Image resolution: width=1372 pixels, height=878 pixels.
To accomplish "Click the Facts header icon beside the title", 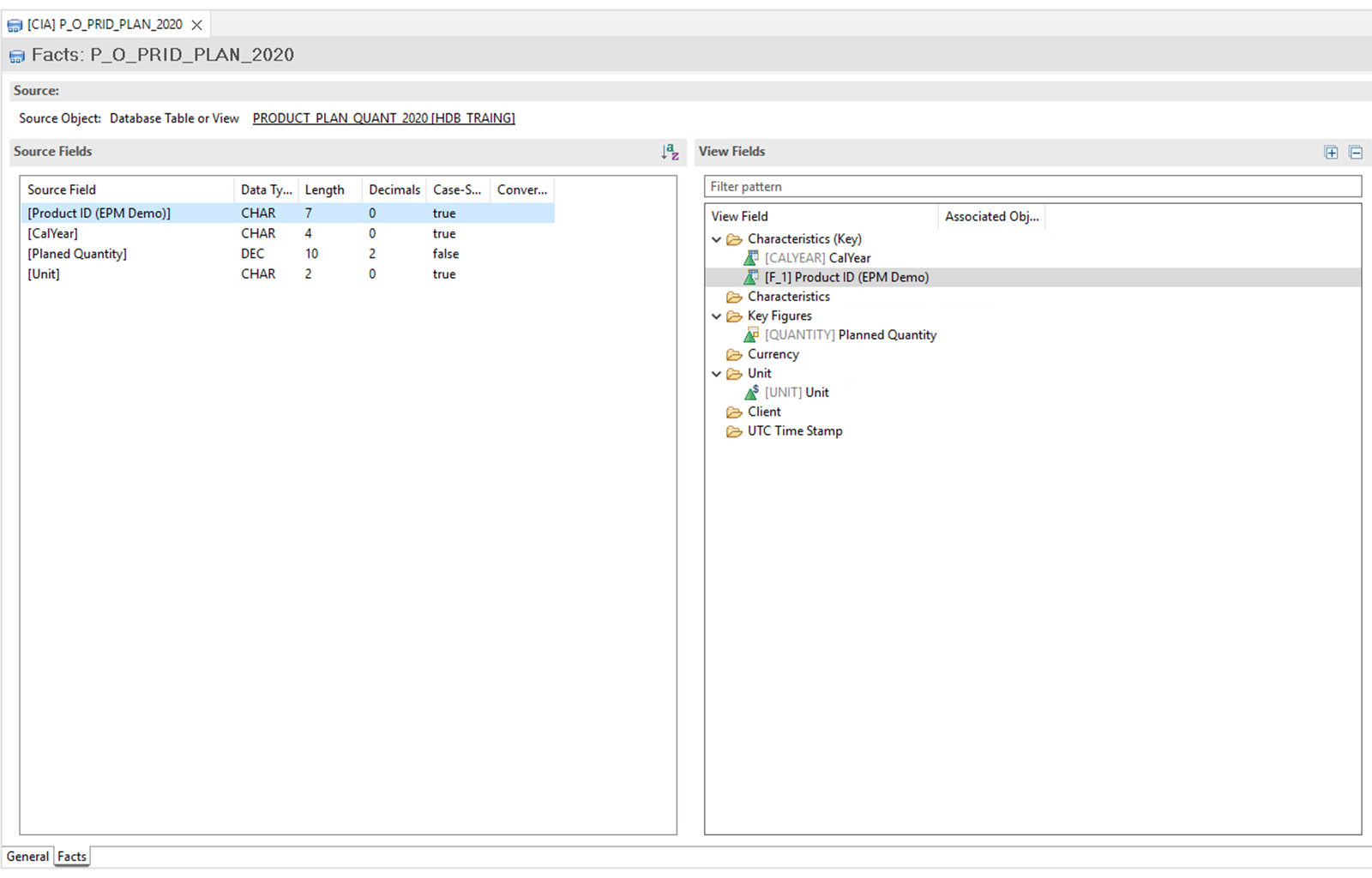I will [17, 56].
